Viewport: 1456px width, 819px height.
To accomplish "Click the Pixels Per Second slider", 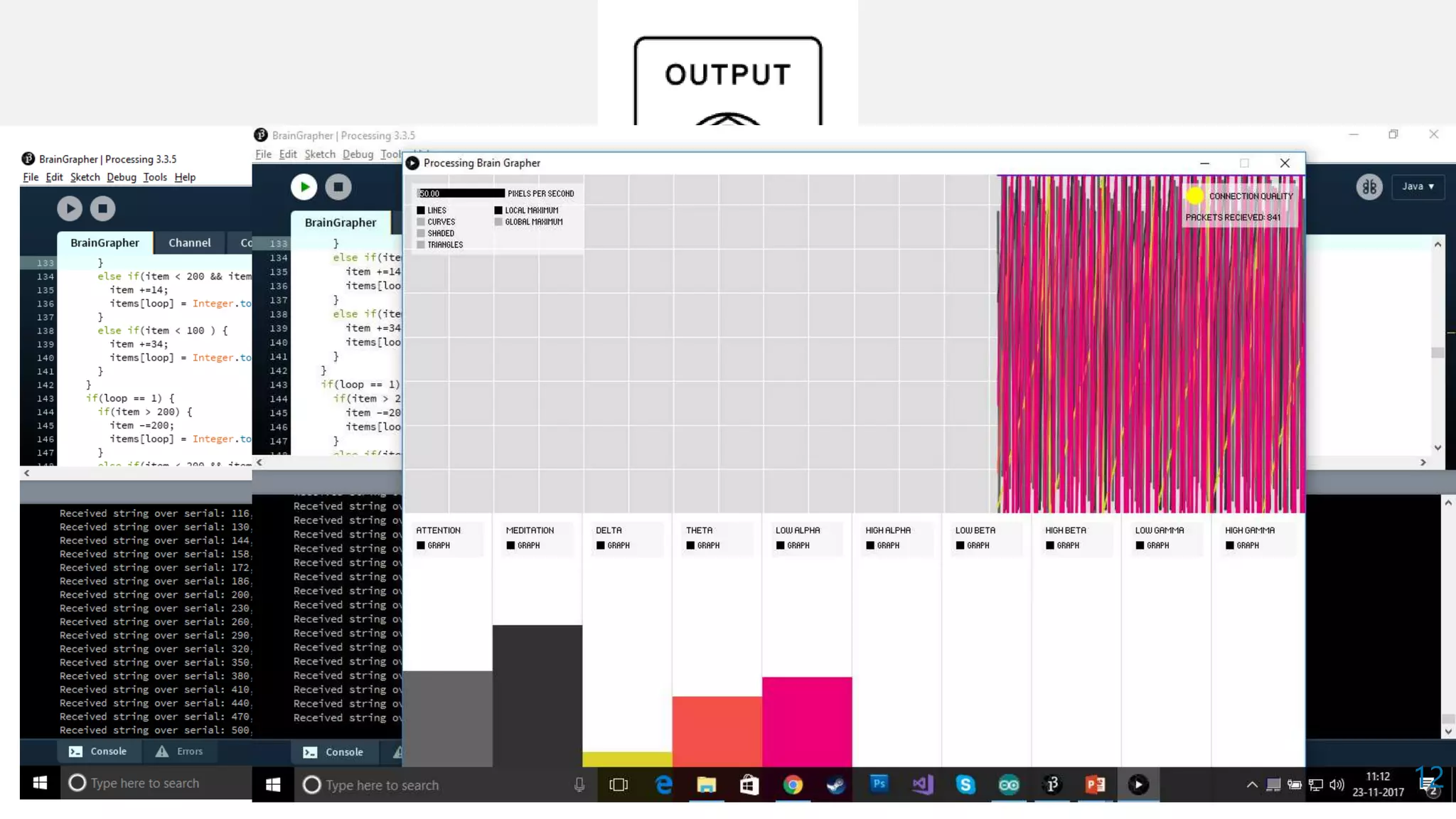I will (x=461, y=193).
